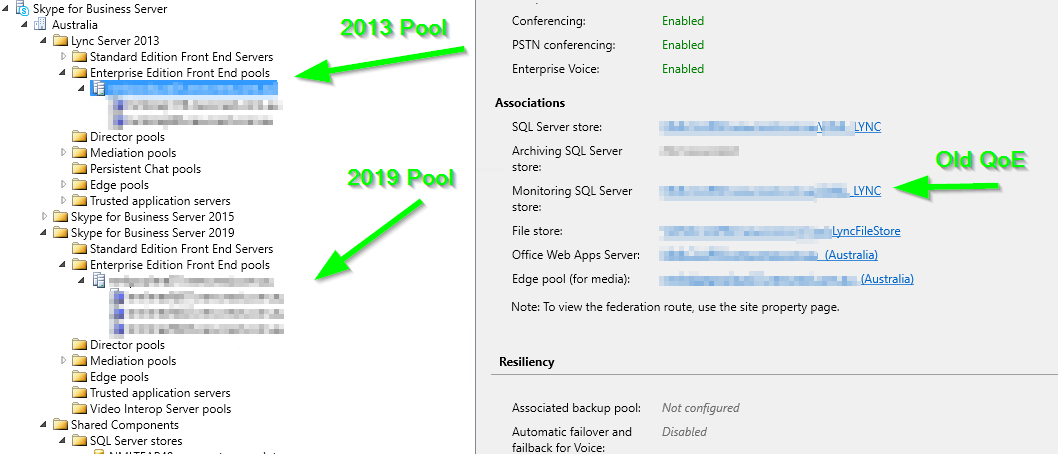Click the selected 2013 front end pool icon

point(99,89)
